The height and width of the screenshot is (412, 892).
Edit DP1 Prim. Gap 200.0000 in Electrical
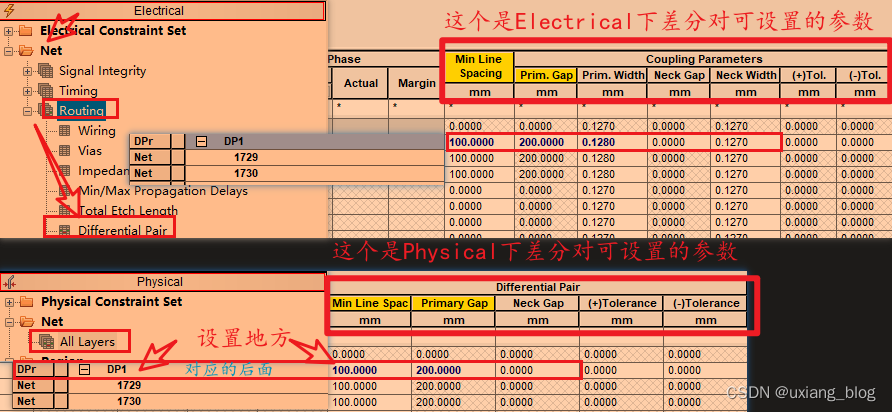tap(546, 142)
